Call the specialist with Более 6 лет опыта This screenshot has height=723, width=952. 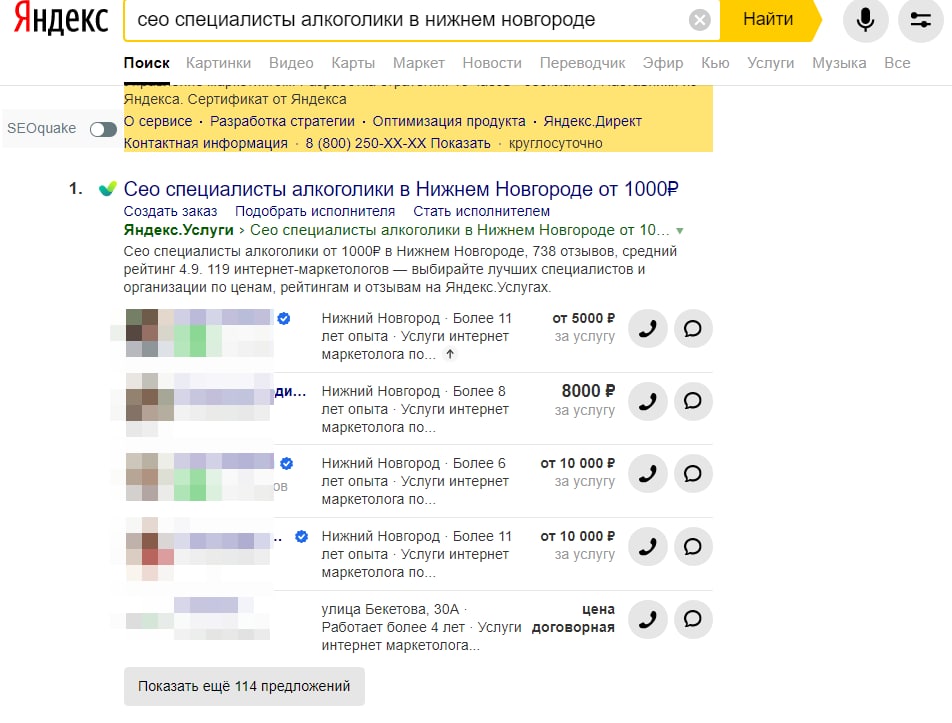pyautogui.click(x=648, y=474)
